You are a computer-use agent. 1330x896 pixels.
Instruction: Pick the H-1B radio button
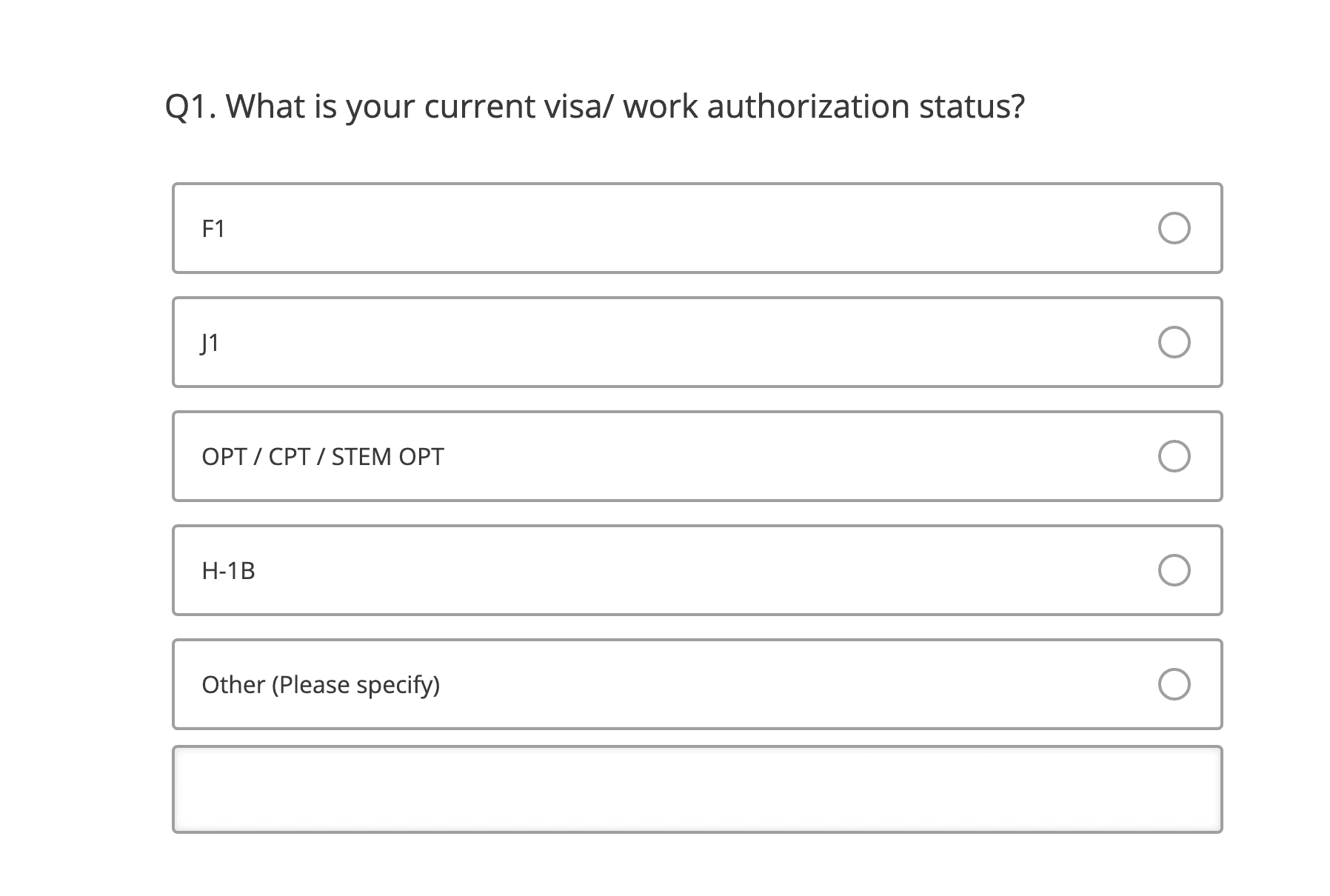point(1174,570)
